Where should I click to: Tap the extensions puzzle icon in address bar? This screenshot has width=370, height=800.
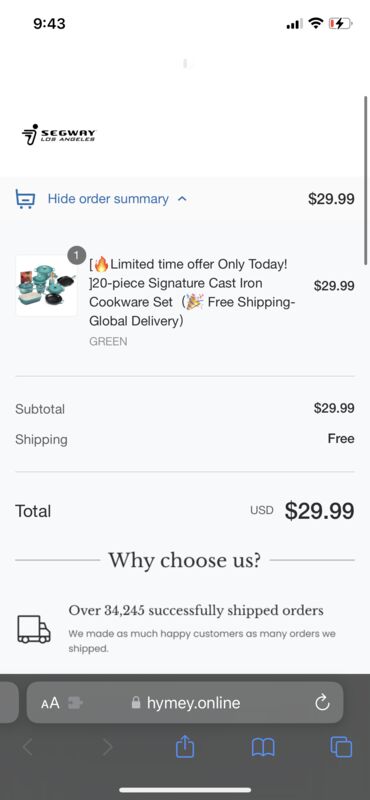pyautogui.click(x=75, y=703)
